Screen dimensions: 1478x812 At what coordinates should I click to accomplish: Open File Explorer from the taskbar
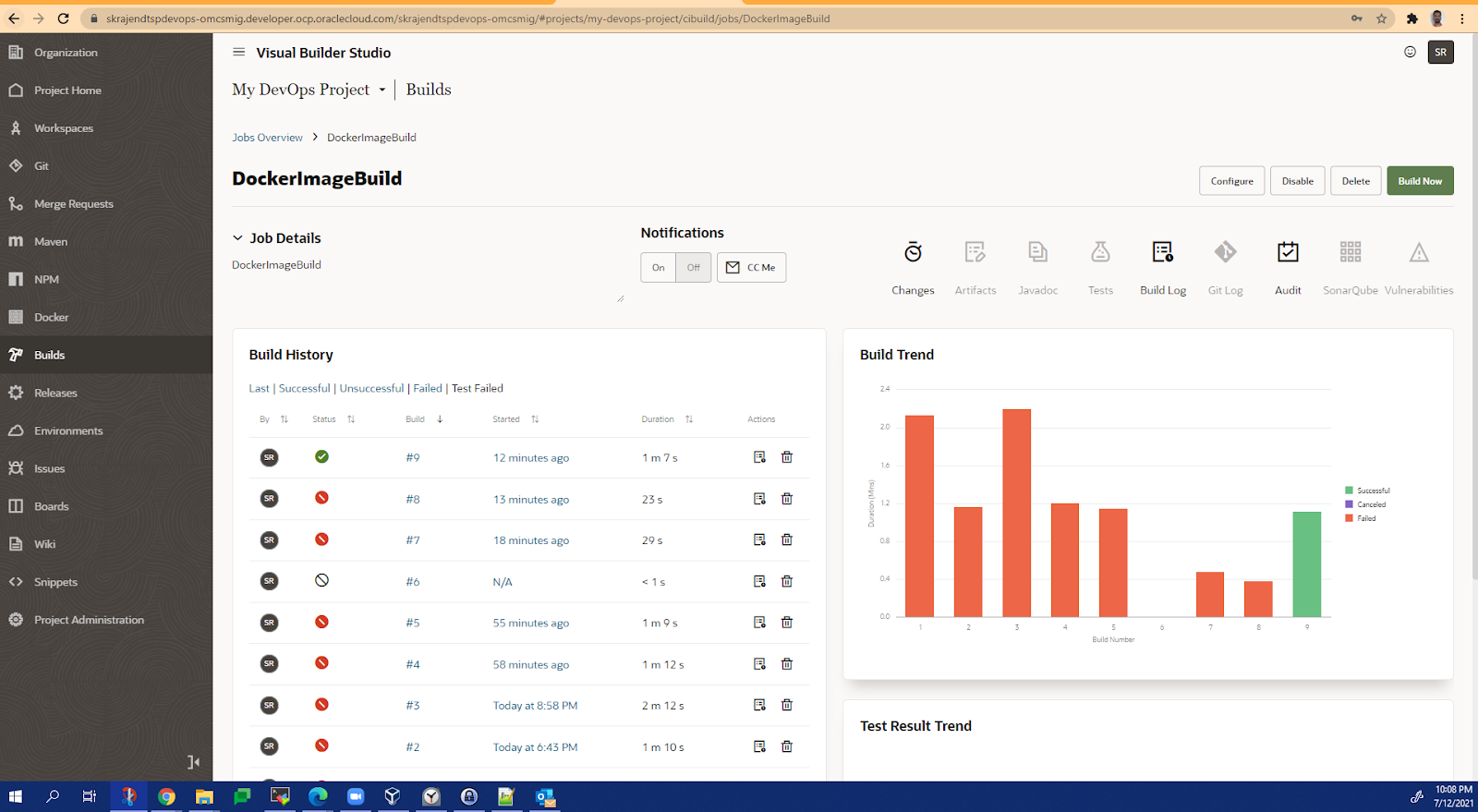[x=204, y=796]
